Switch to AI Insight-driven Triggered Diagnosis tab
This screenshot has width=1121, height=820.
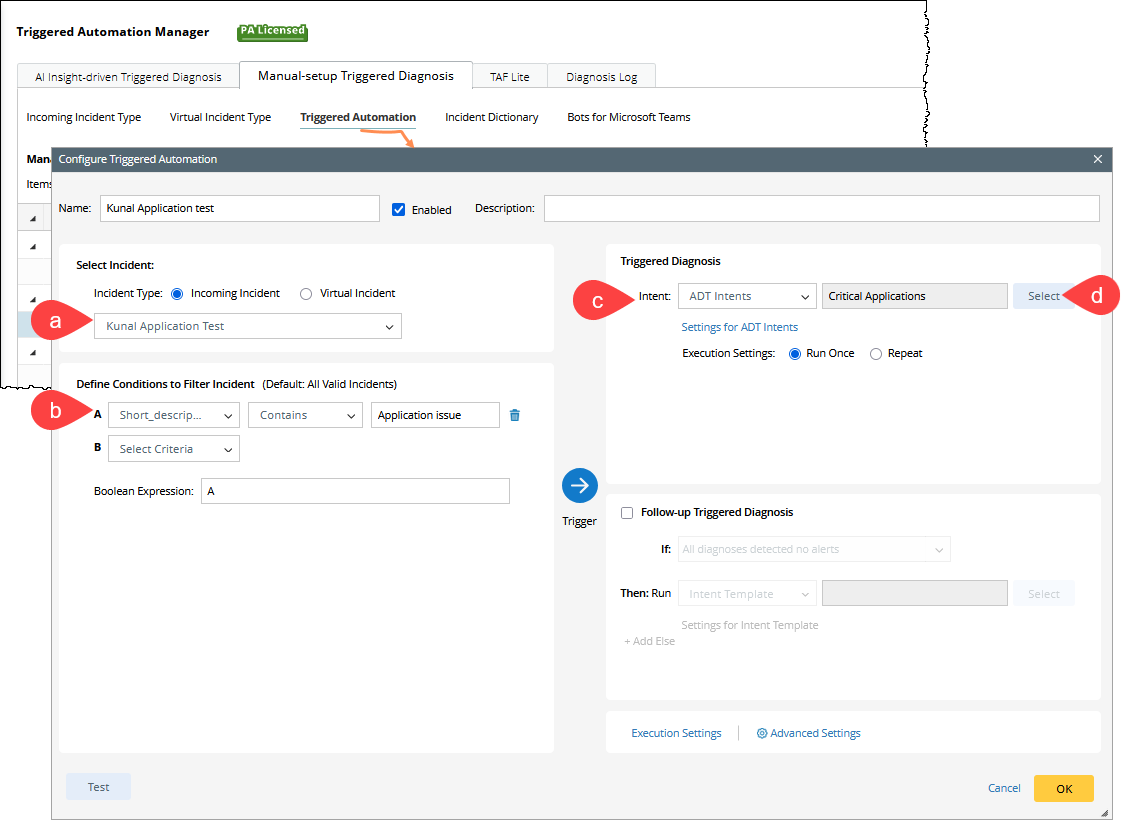(x=128, y=77)
